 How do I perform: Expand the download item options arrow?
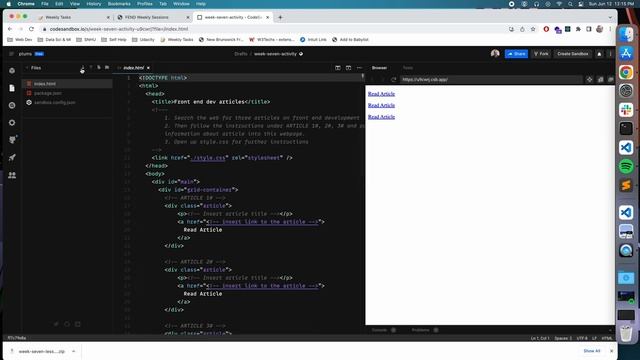click(73, 351)
